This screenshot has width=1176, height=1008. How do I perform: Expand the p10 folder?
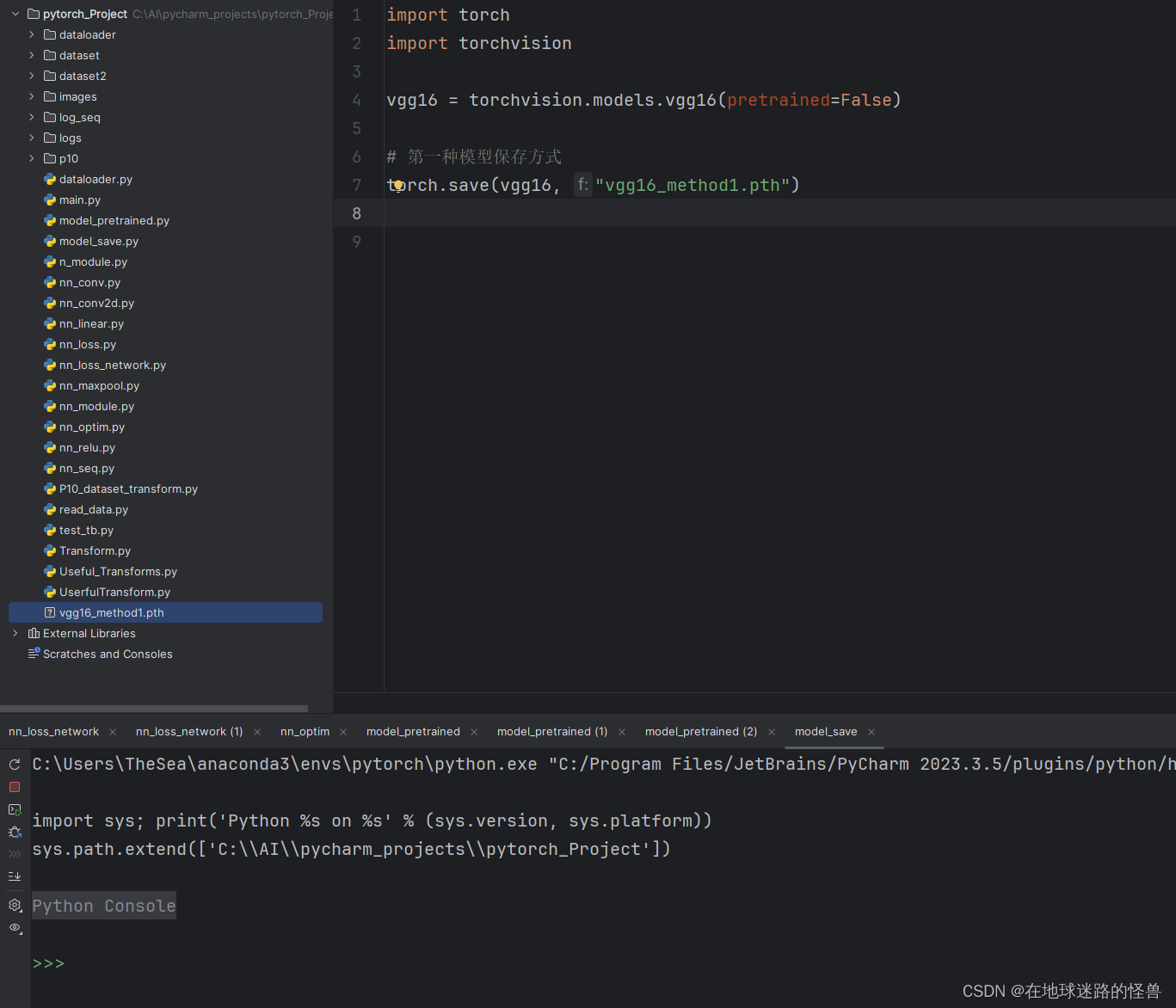[x=32, y=158]
